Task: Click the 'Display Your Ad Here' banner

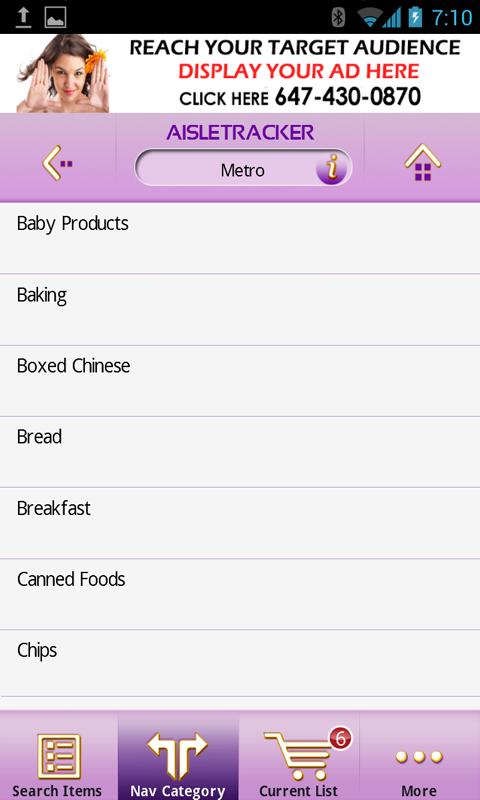Action: point(298,71)
